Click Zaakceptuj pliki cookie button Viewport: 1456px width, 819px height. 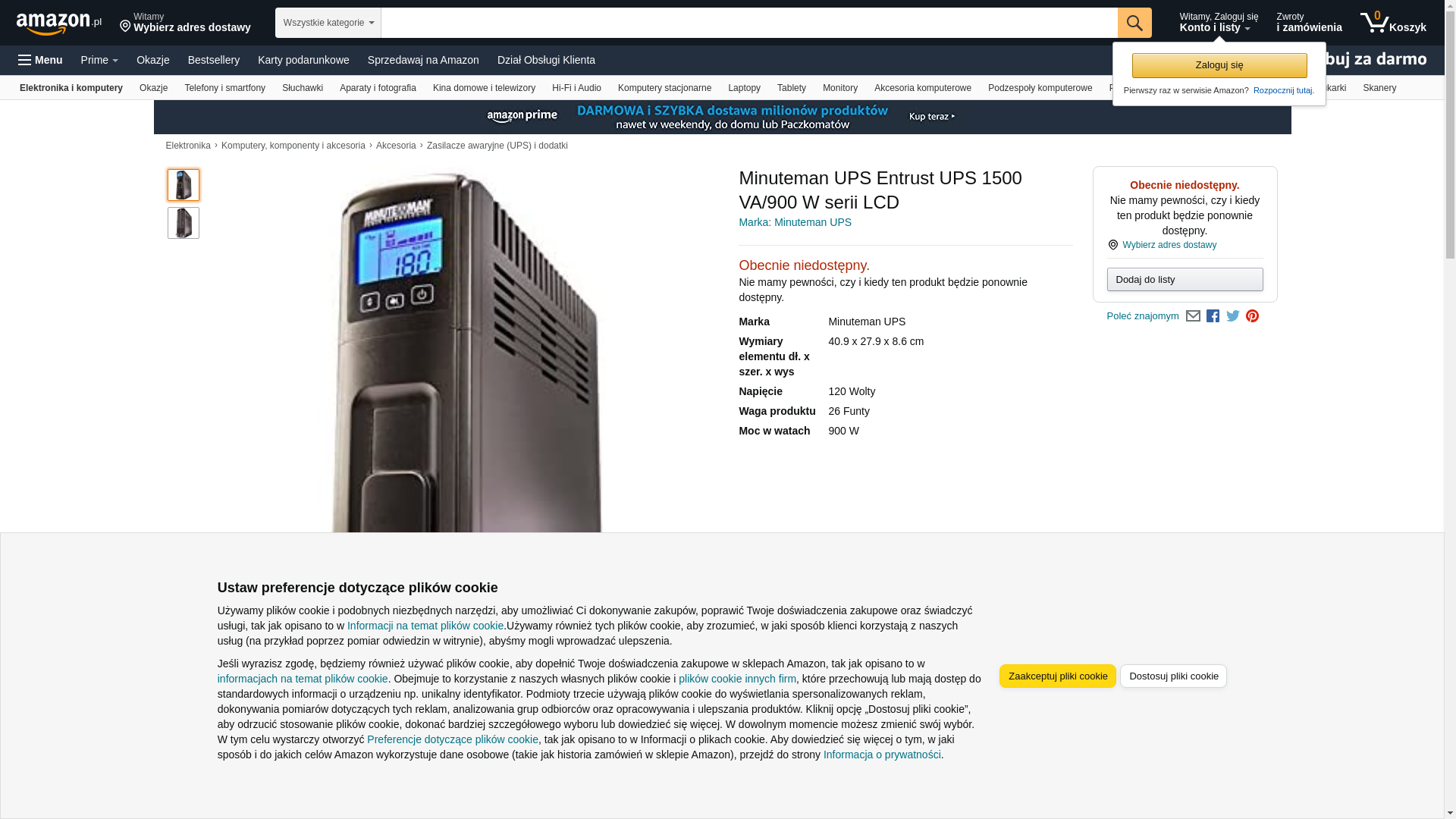pyautogui.click(x=1057, y=676)
